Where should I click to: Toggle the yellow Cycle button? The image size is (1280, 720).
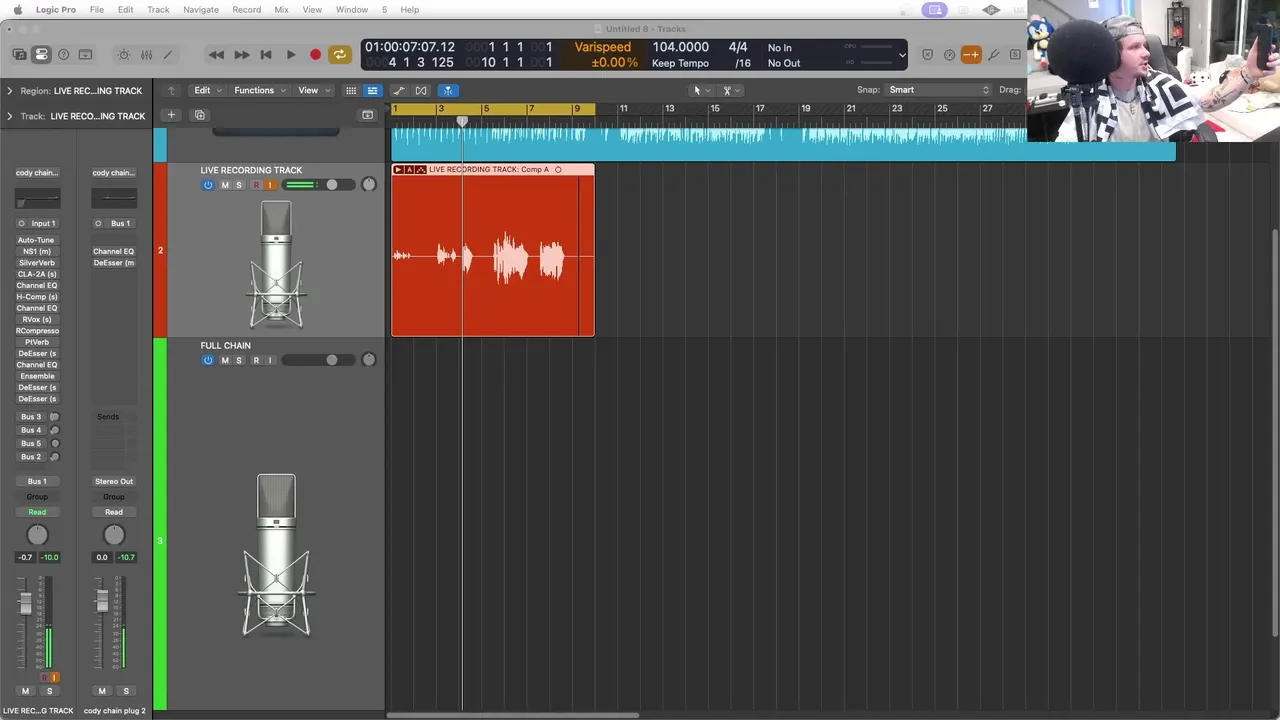pyautogui.click(x=340, y=55)
